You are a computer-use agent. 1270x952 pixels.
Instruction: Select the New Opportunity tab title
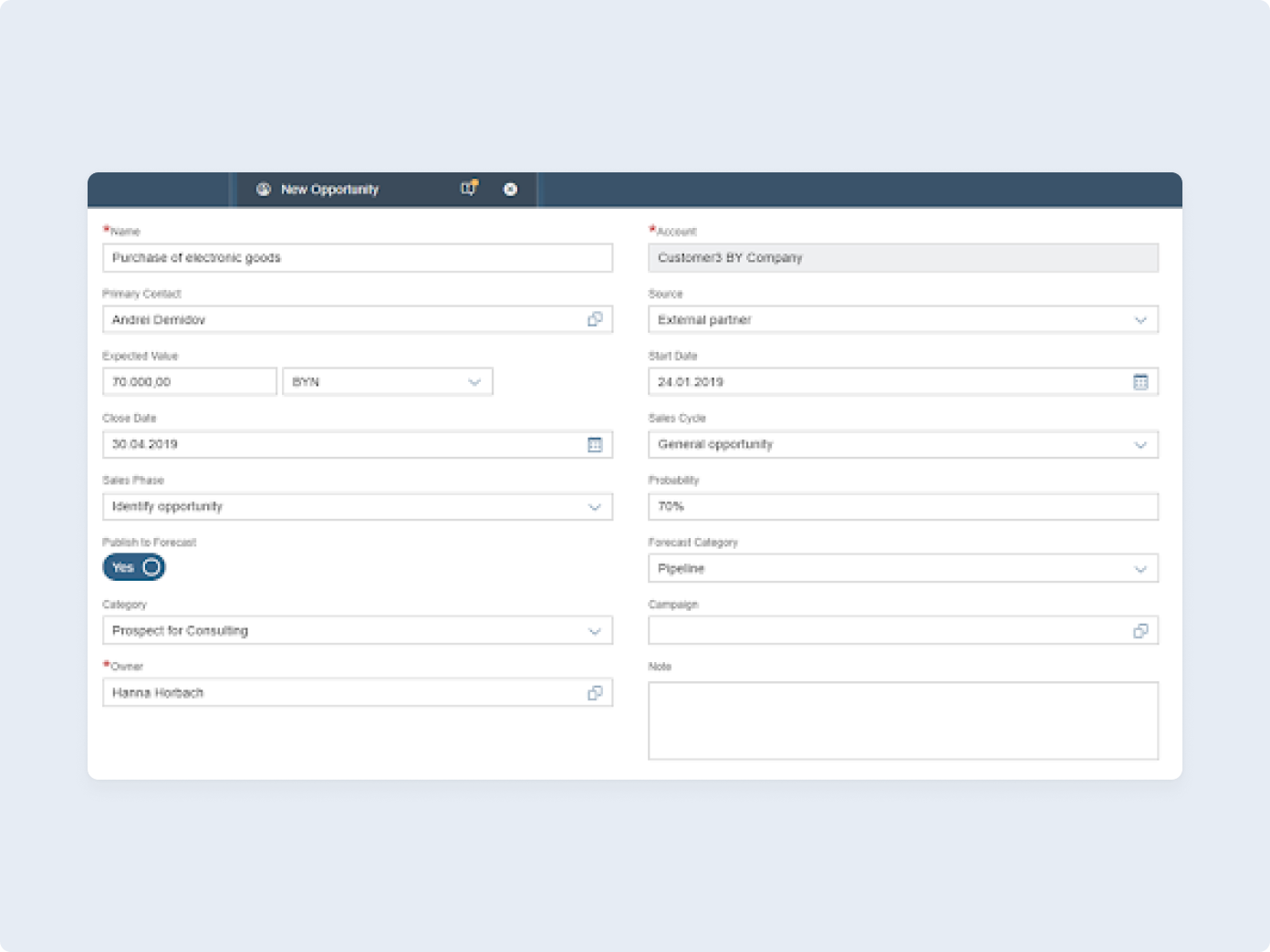(329, 190)
